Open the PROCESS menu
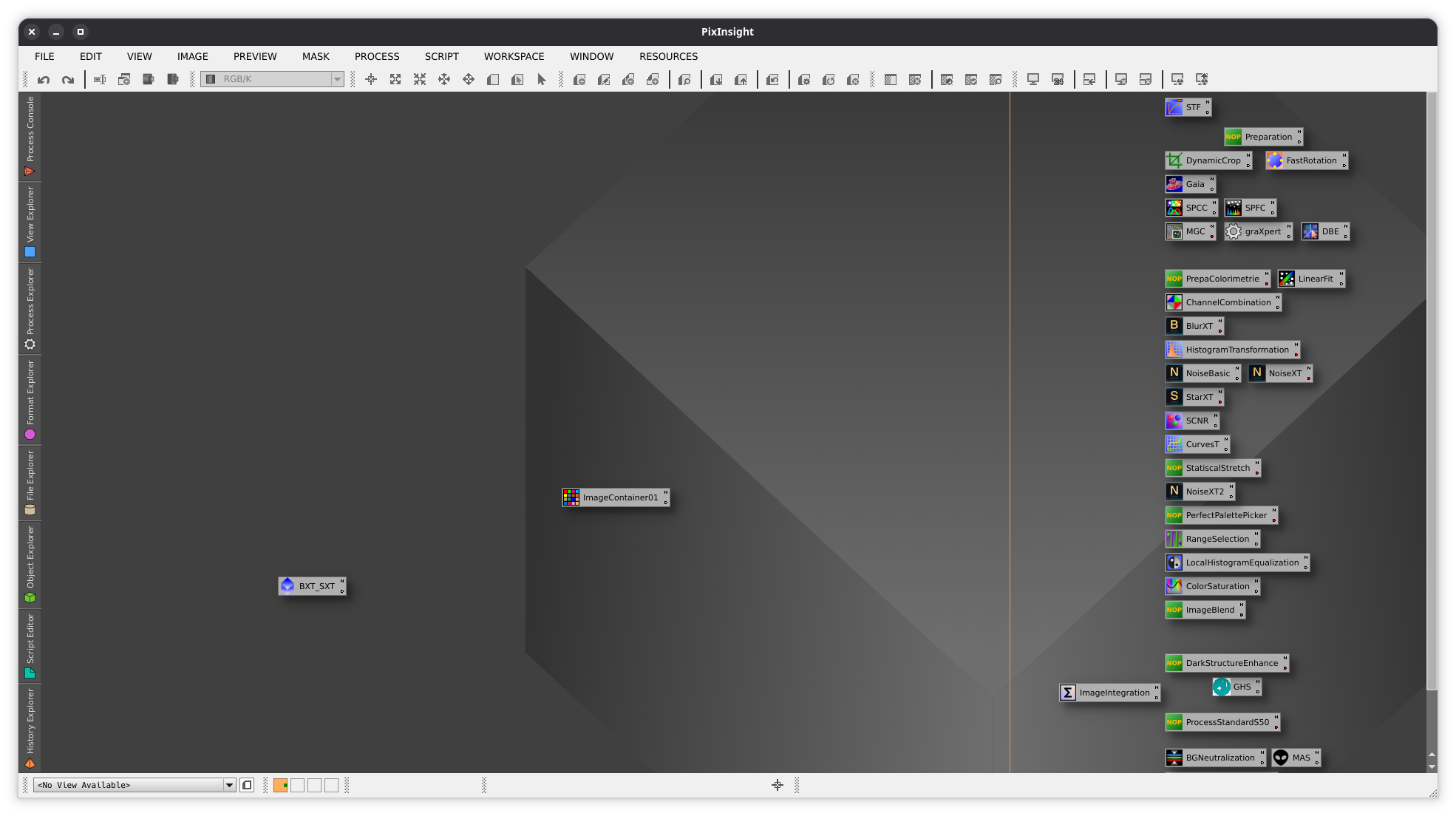This screenshot has width=1456, height=816. click(377, 56)
